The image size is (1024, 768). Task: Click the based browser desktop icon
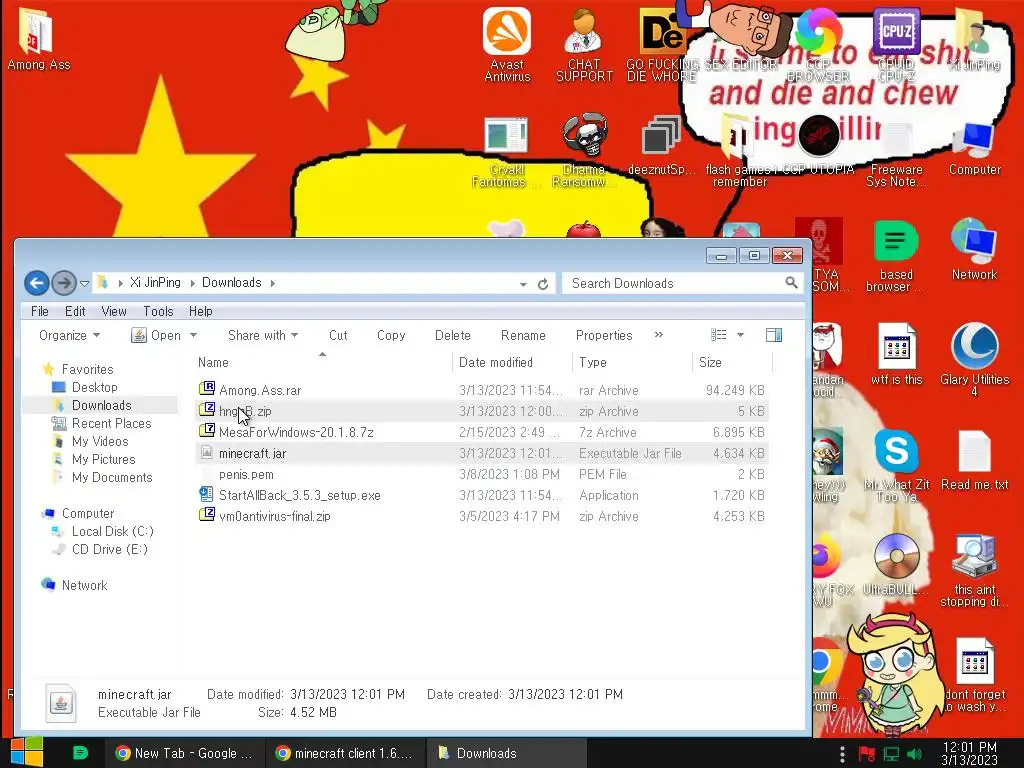point(895,255)
